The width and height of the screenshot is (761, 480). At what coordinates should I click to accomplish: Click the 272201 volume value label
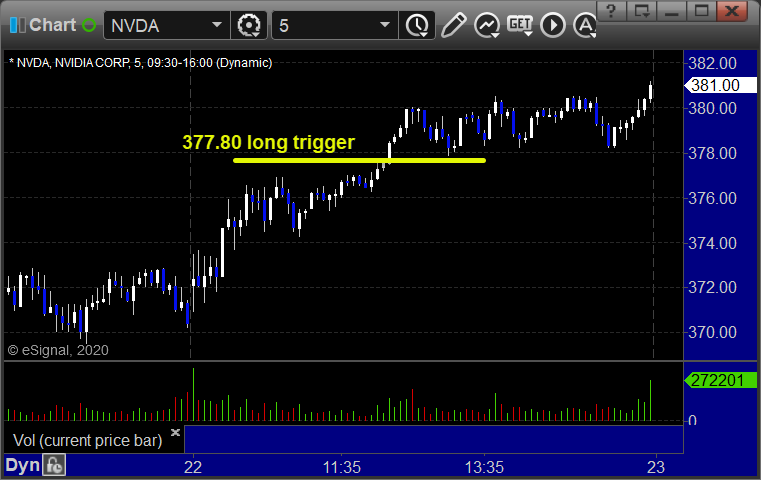click(720, 380)
